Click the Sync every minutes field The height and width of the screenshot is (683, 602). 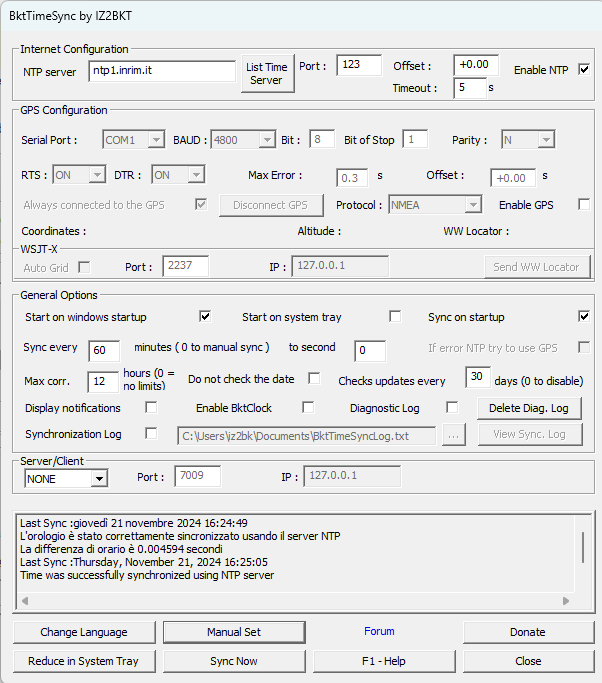point(104,351)
